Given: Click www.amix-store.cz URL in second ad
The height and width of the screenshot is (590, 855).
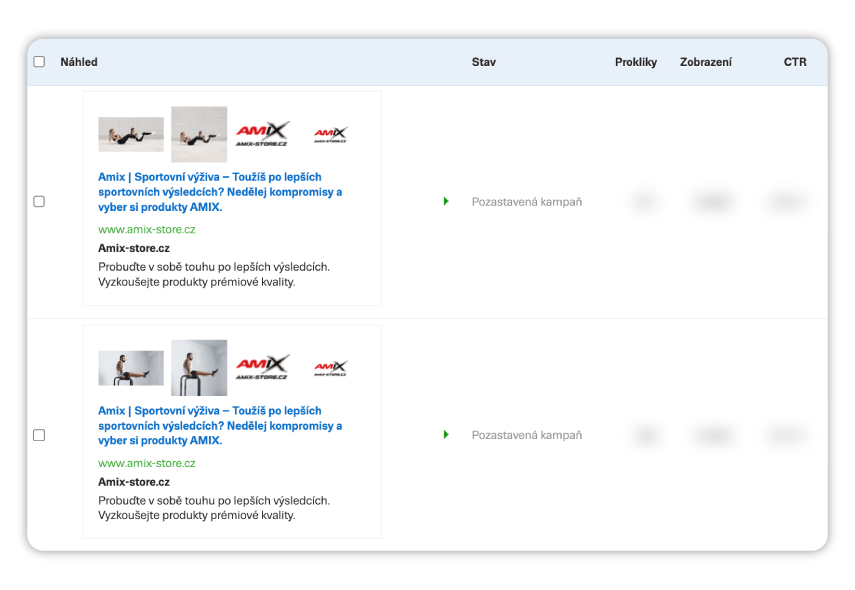Looking at the screenshot, I should tap(147, 463).
